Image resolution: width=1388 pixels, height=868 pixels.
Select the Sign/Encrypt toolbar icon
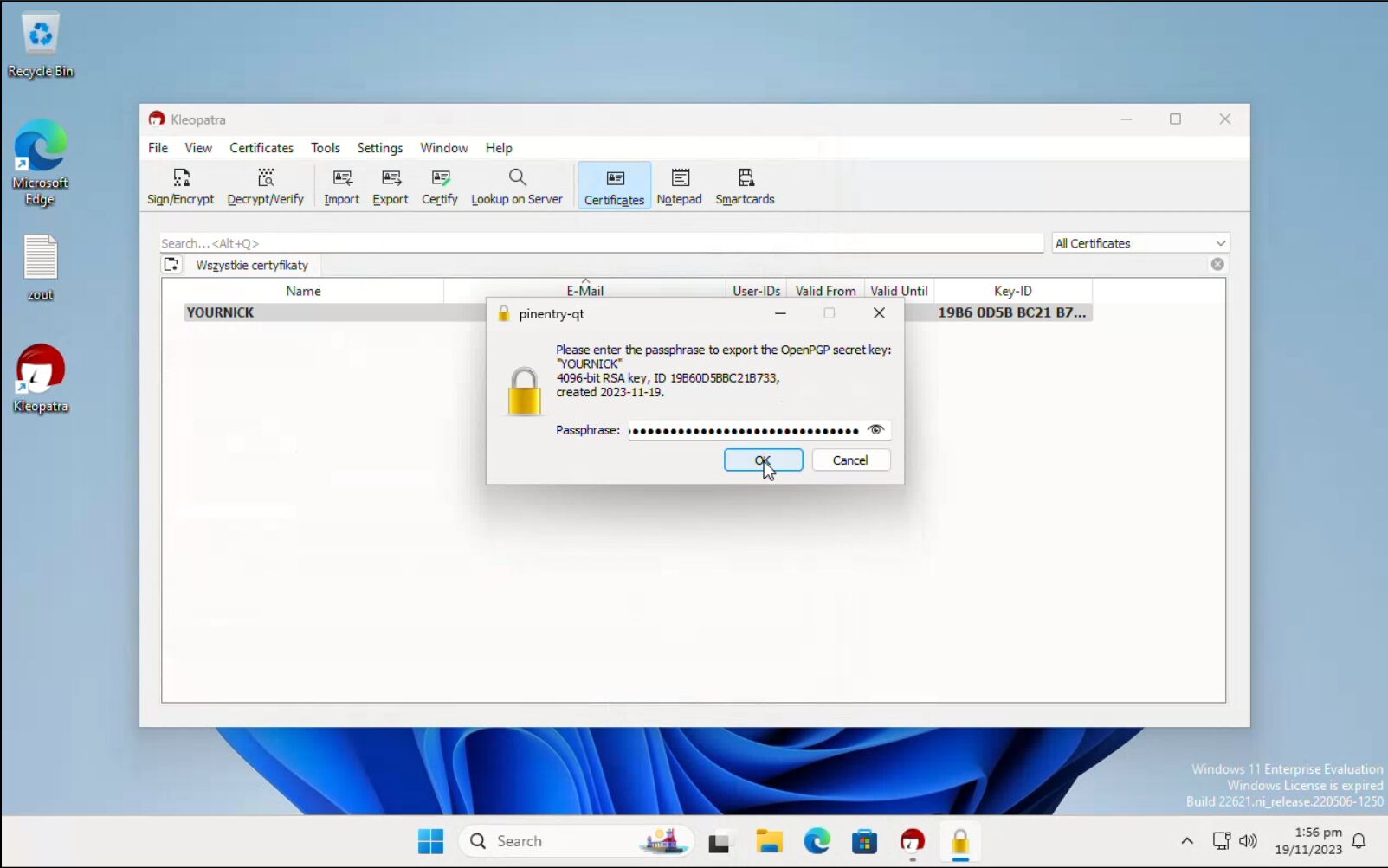coord(180,185)
